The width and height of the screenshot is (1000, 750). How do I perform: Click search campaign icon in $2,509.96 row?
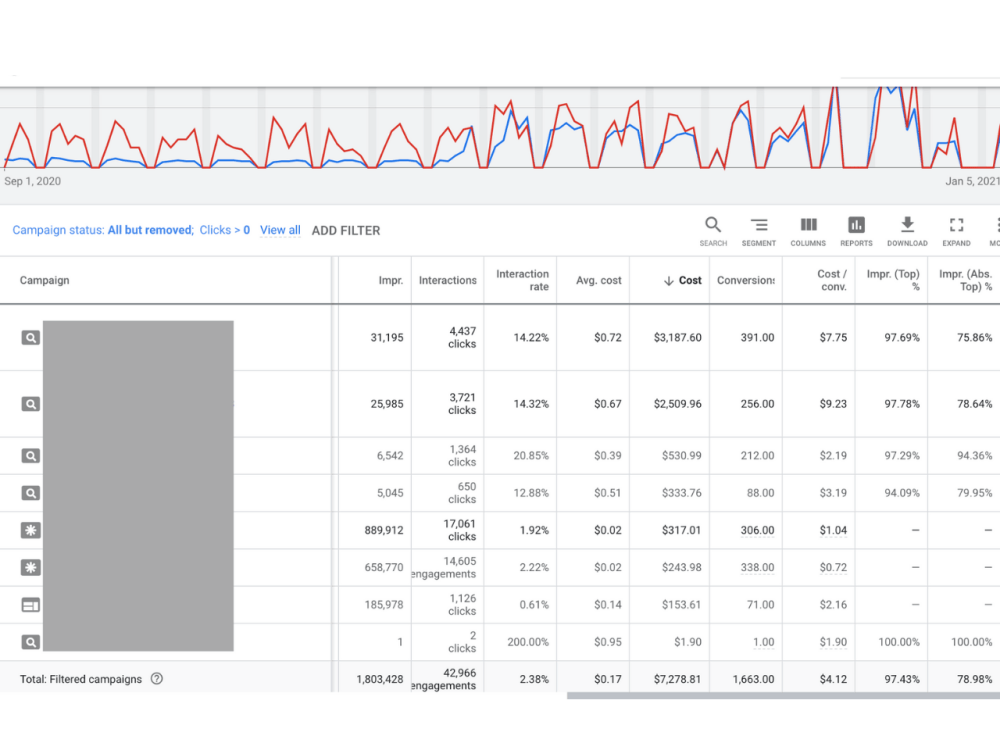(x=31, y=404)
